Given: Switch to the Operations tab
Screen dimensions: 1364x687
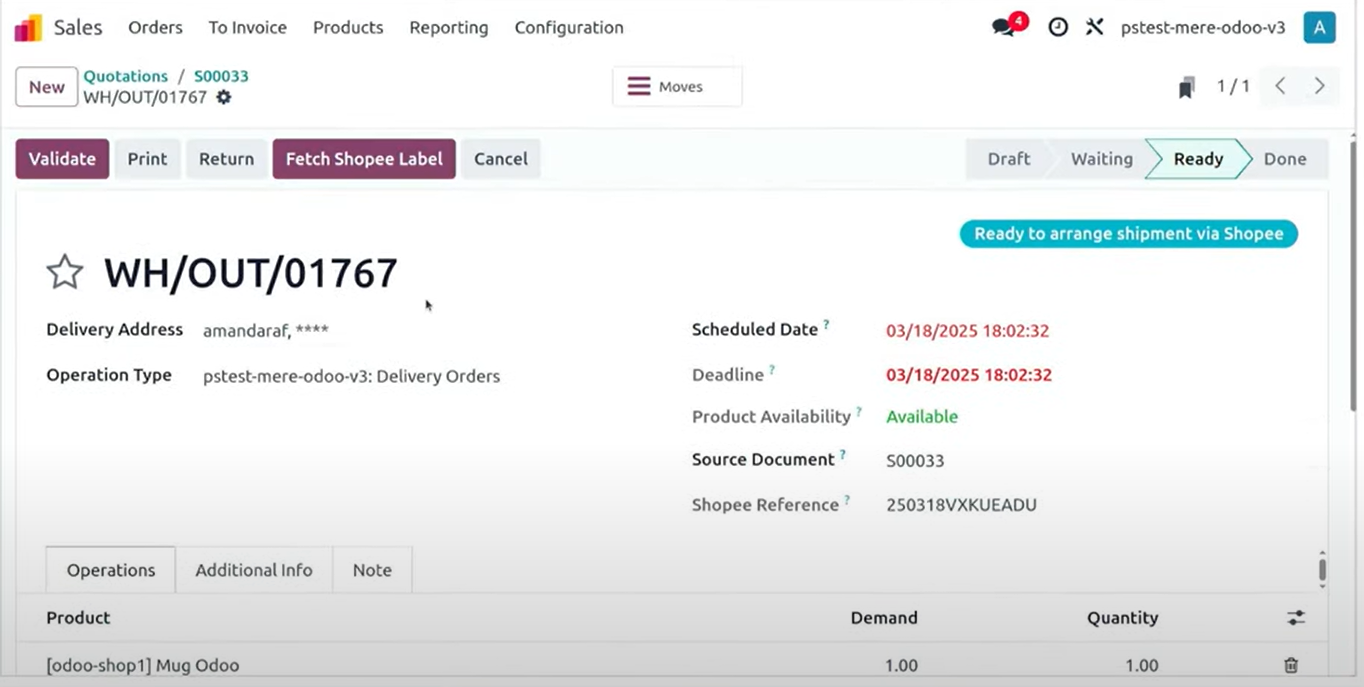Looking at the screenshot, I should pyautogui.click(x=111, y=570).
